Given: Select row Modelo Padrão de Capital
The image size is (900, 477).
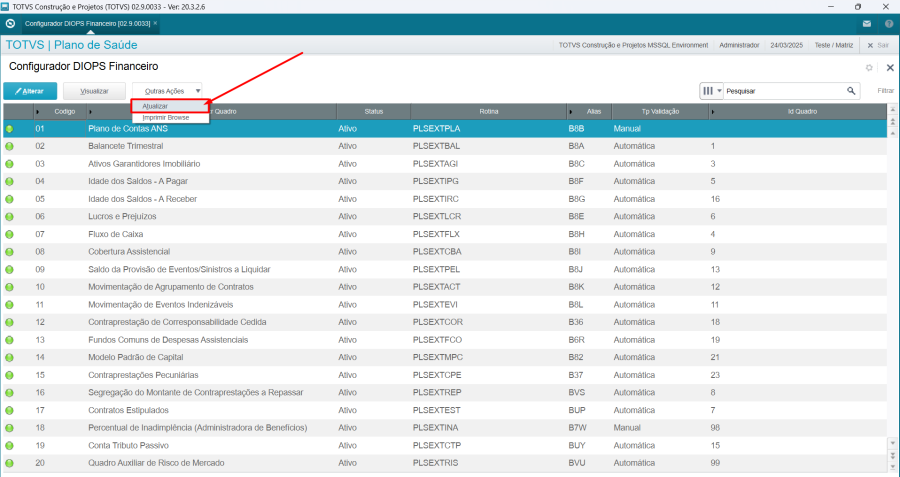Looking at the screenshot, I should coord(445,358).
